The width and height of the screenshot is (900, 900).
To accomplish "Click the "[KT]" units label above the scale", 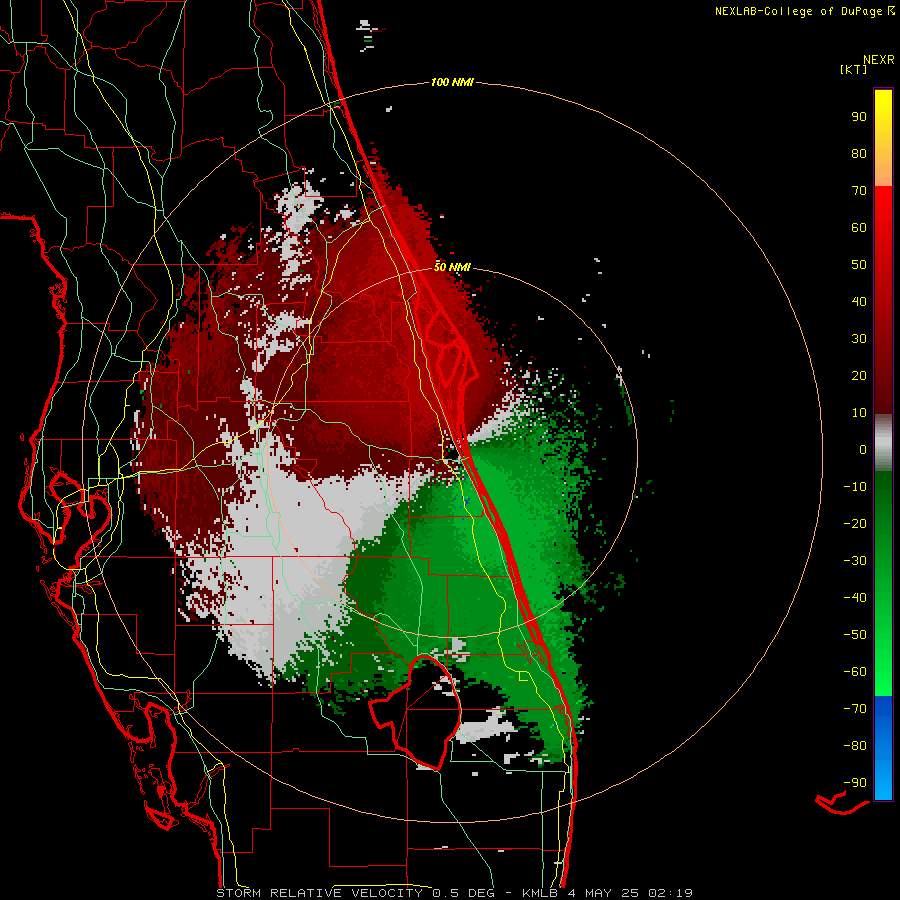I will pyautogui.click(x=854, y=69).
